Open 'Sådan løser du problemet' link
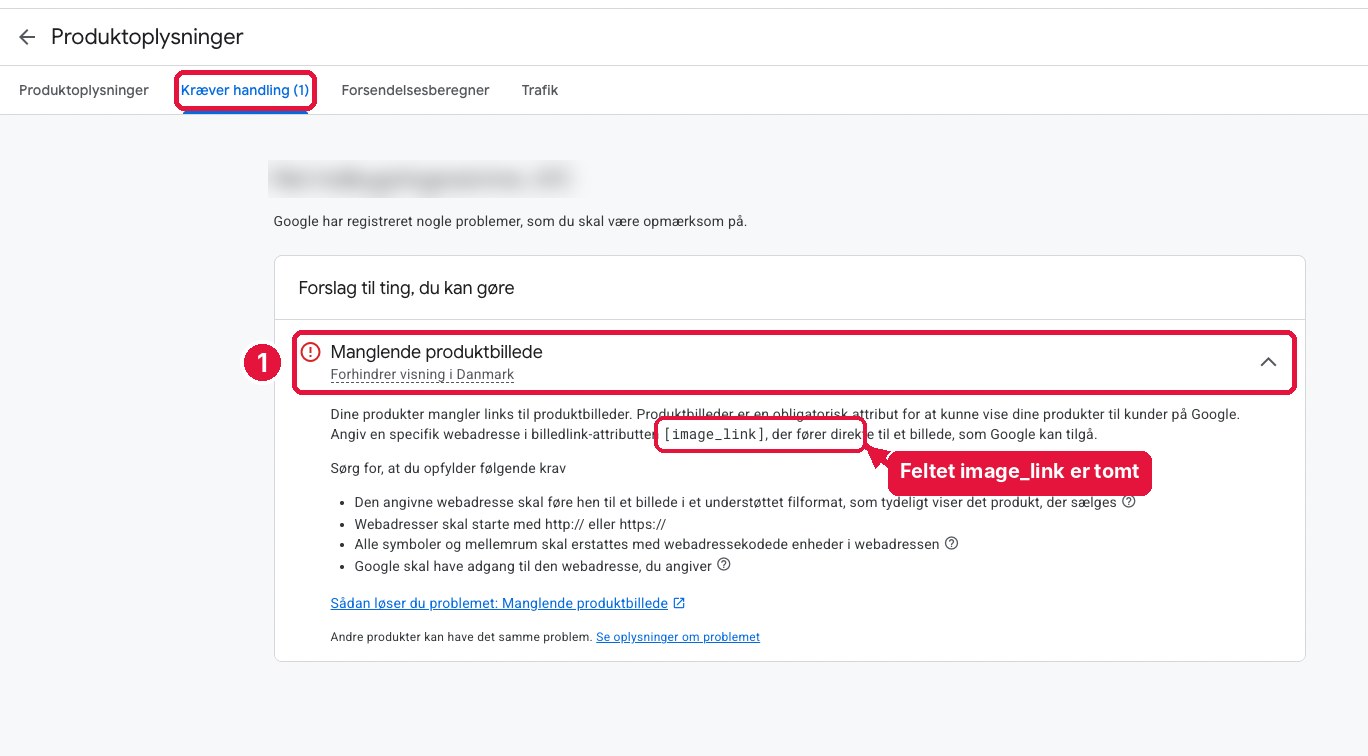1368x756 pixels. click(499, 603)
